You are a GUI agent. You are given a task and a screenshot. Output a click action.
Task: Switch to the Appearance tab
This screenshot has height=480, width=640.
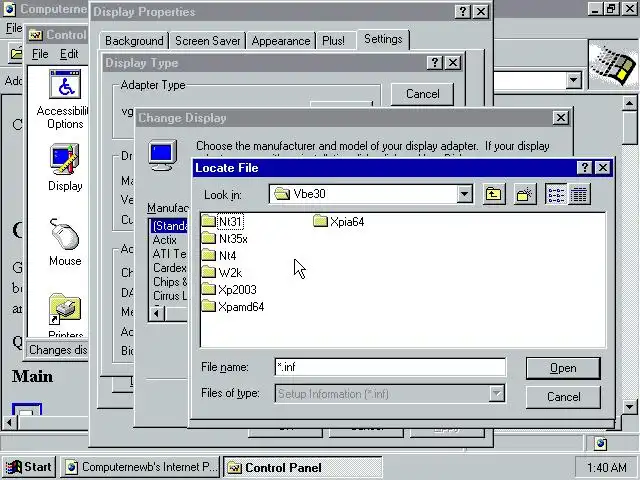point(281,41)
